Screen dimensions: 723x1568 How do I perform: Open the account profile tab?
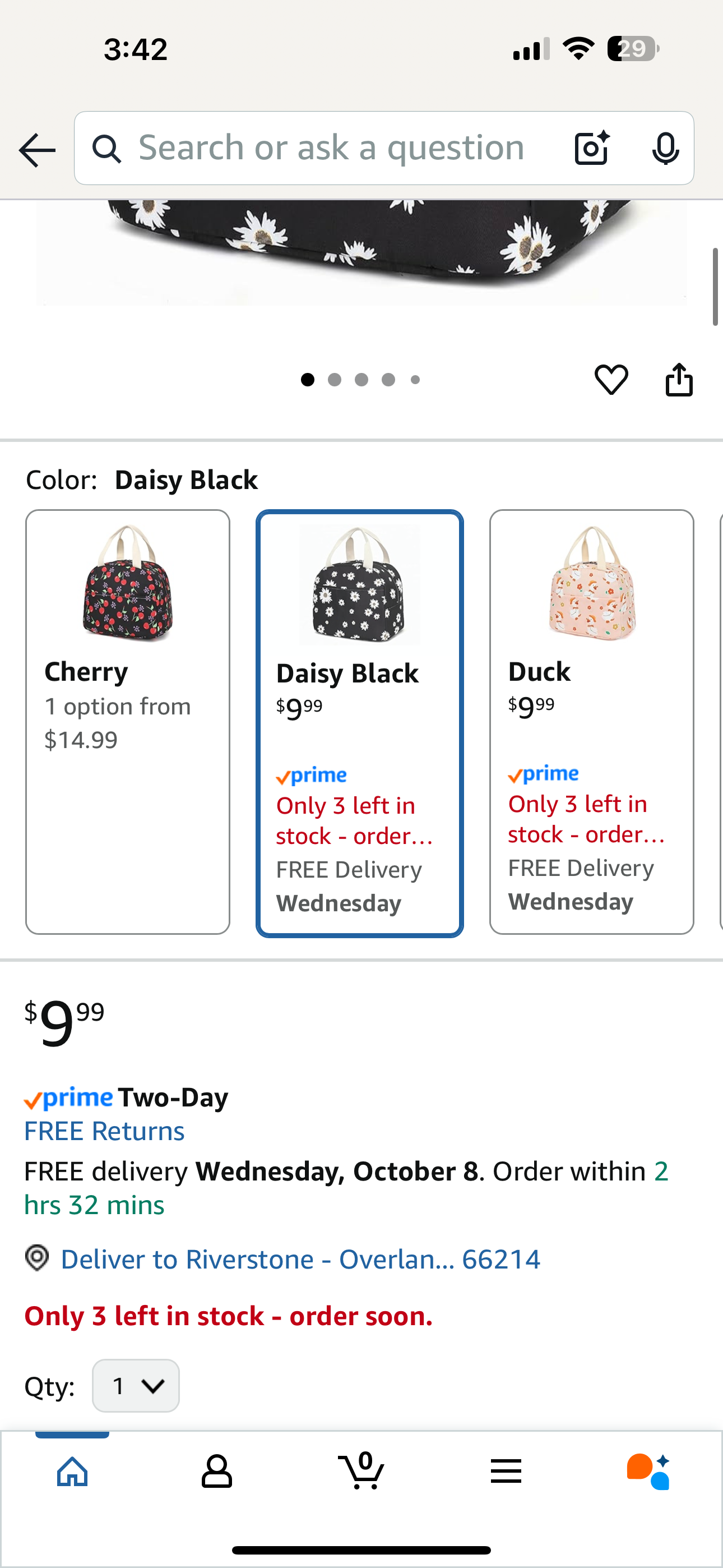[217, 1470]
